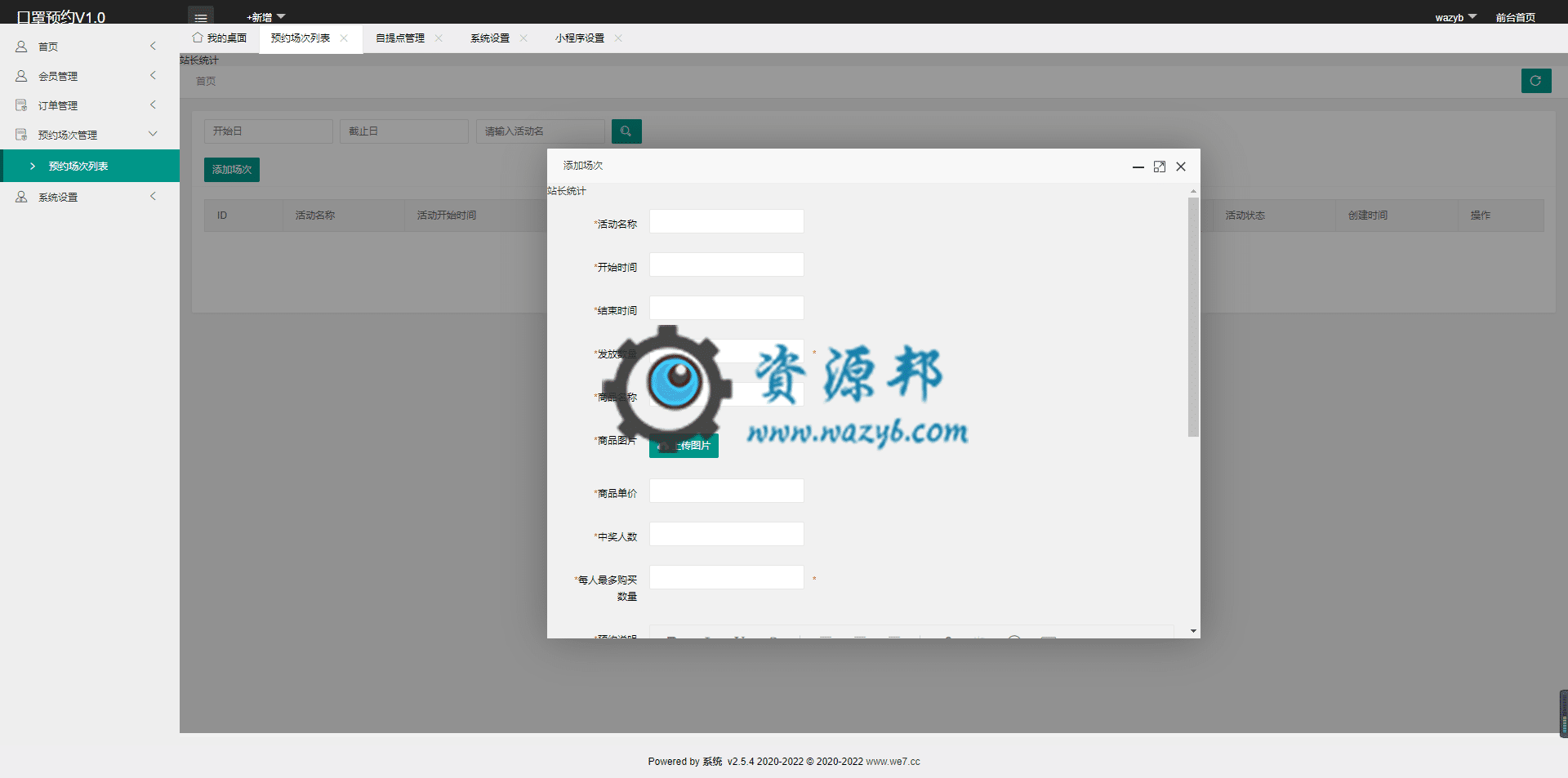
Task: Click the 首页 user icon in sidebar
Action: pos(21,47)
